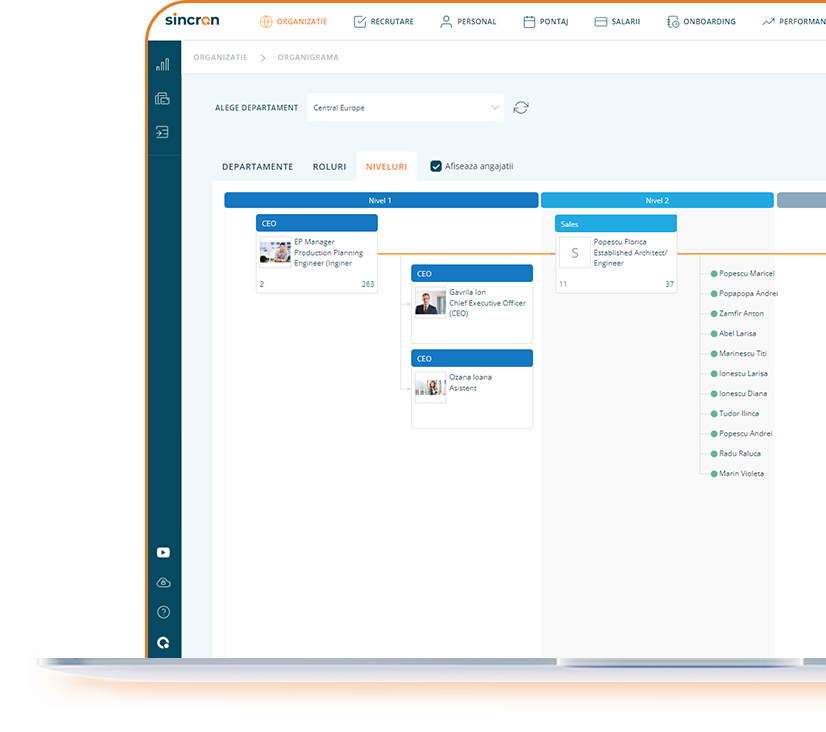The image size is (826, 732).
Task: Open the help question mark icon
Action: click(x=163, y=611)
